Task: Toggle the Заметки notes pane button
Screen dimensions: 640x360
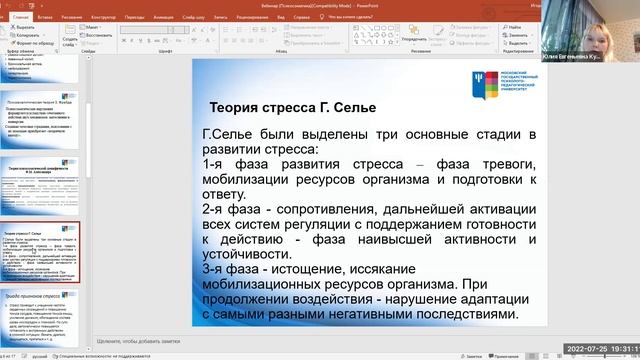Action: tap(471, 356)
